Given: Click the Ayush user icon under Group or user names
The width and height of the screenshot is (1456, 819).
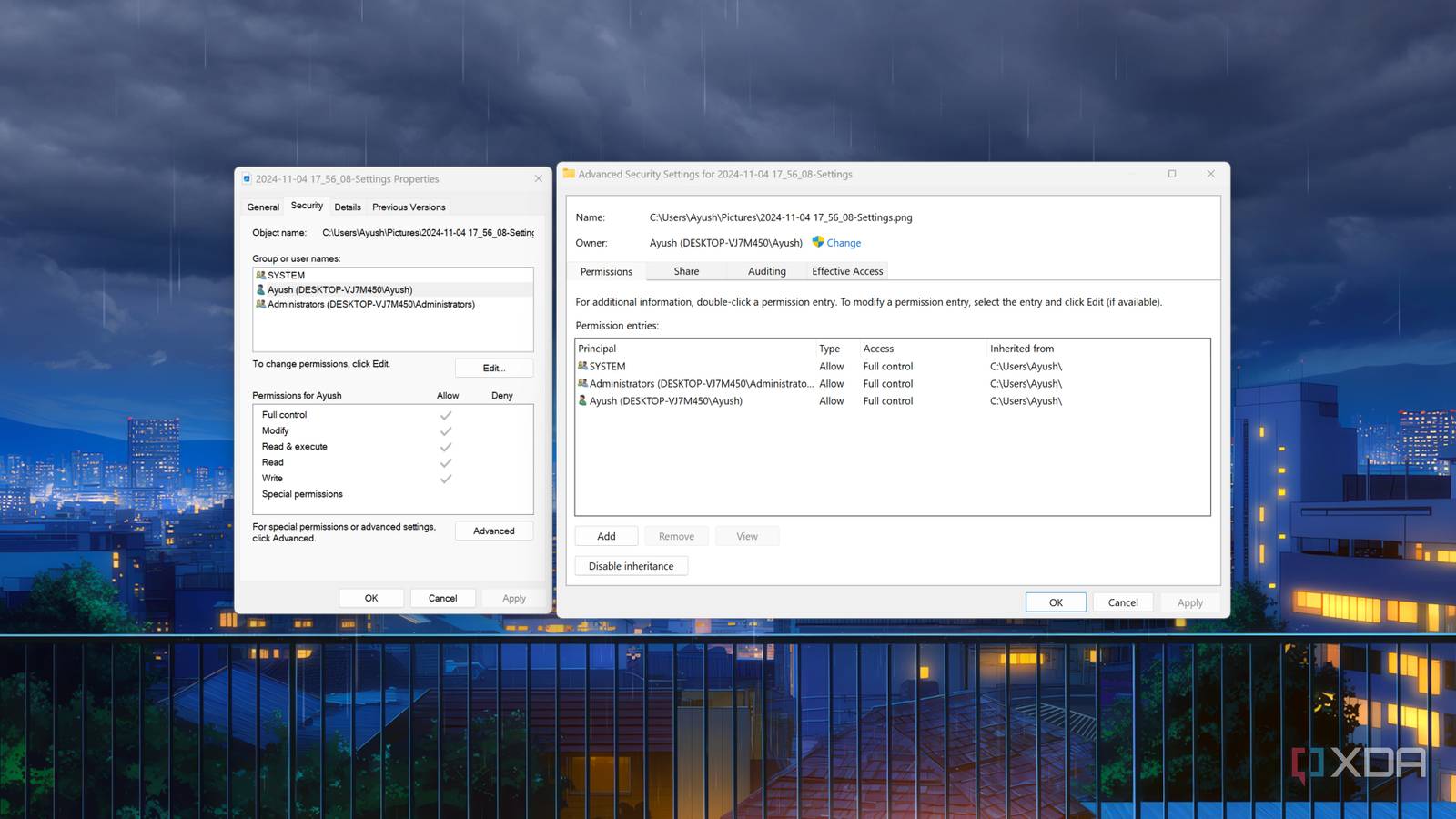Looking at the screenshot, I should [262, 289].
